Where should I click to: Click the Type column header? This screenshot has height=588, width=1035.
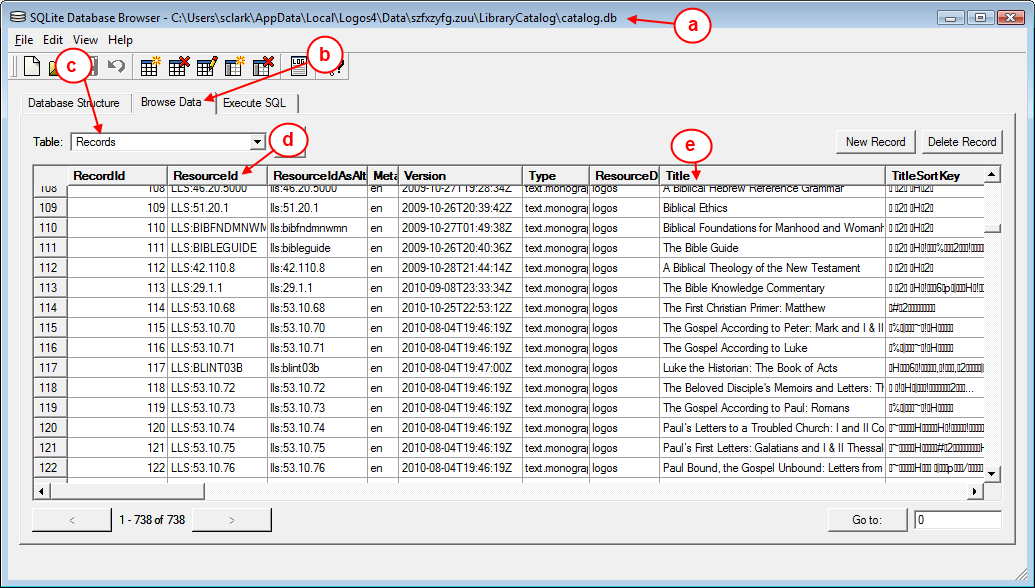pos(555,176)
